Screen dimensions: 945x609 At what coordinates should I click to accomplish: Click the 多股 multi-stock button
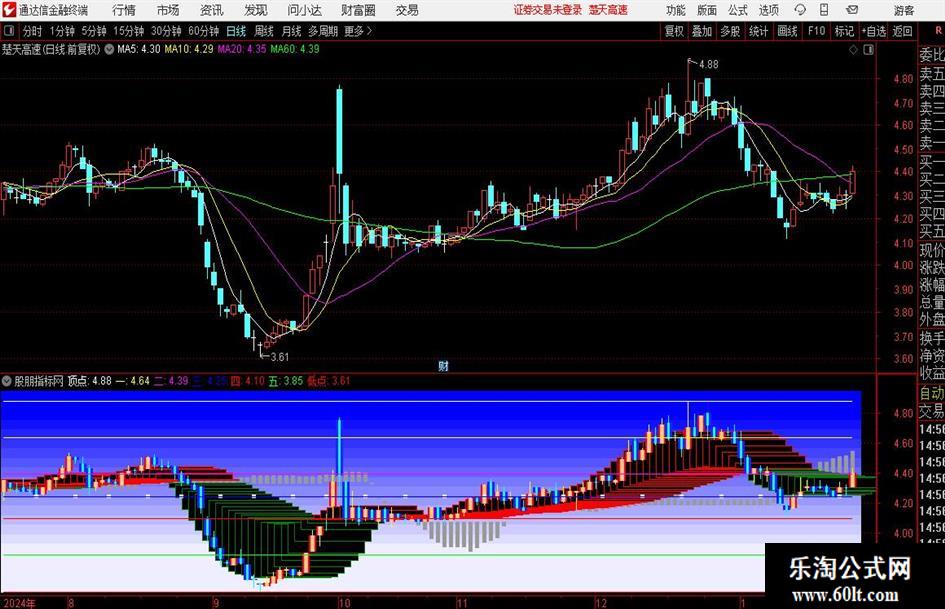[730, 31]
